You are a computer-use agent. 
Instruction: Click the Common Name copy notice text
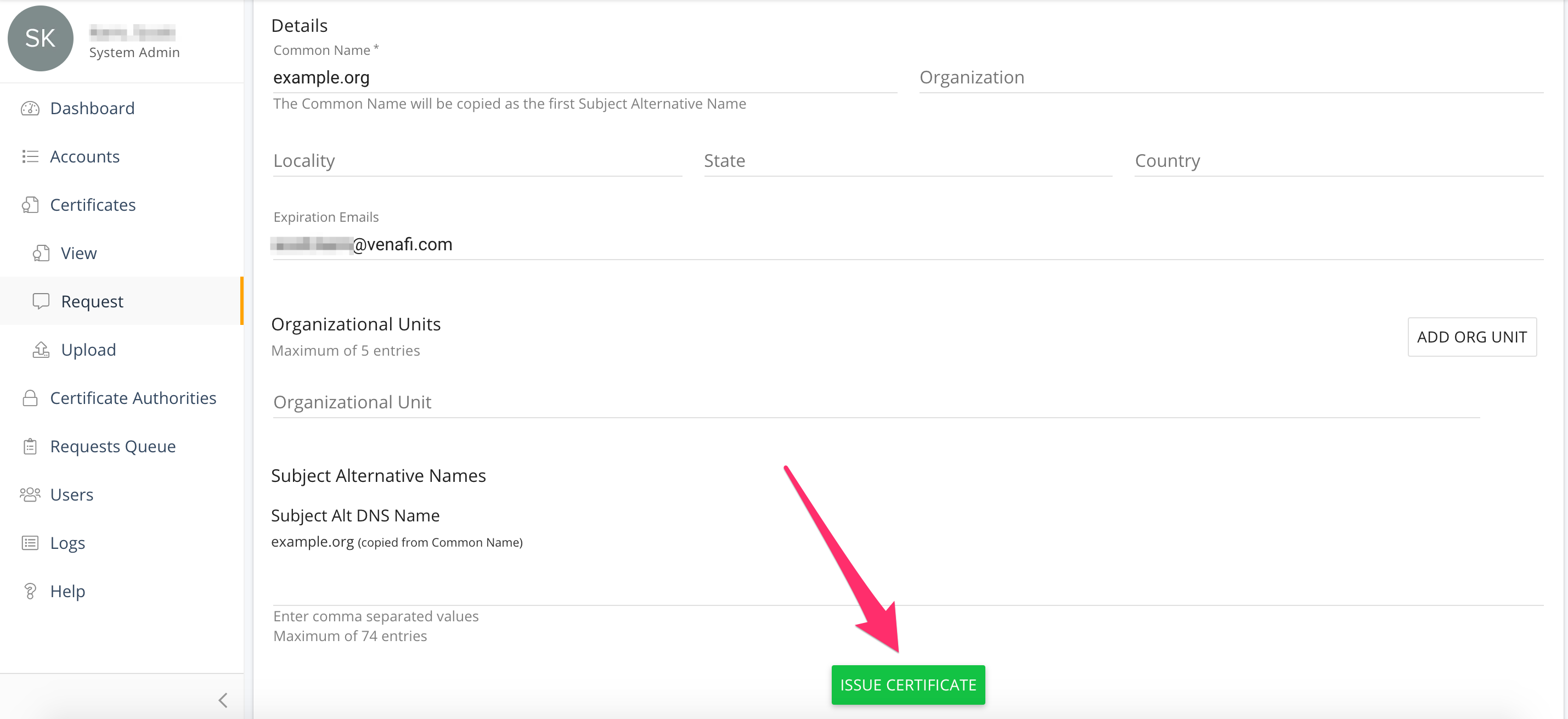click(510, 104)
